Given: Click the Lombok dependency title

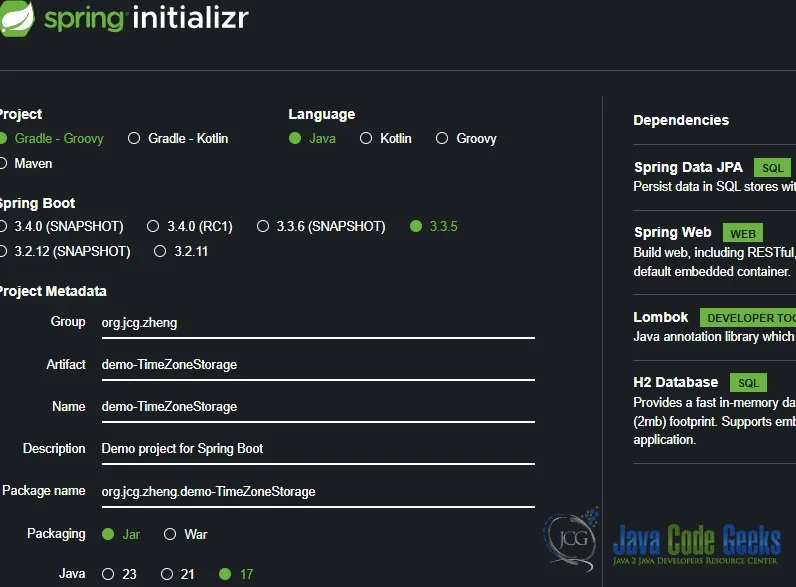Looking at the screenshot, I should click(660, 317).
